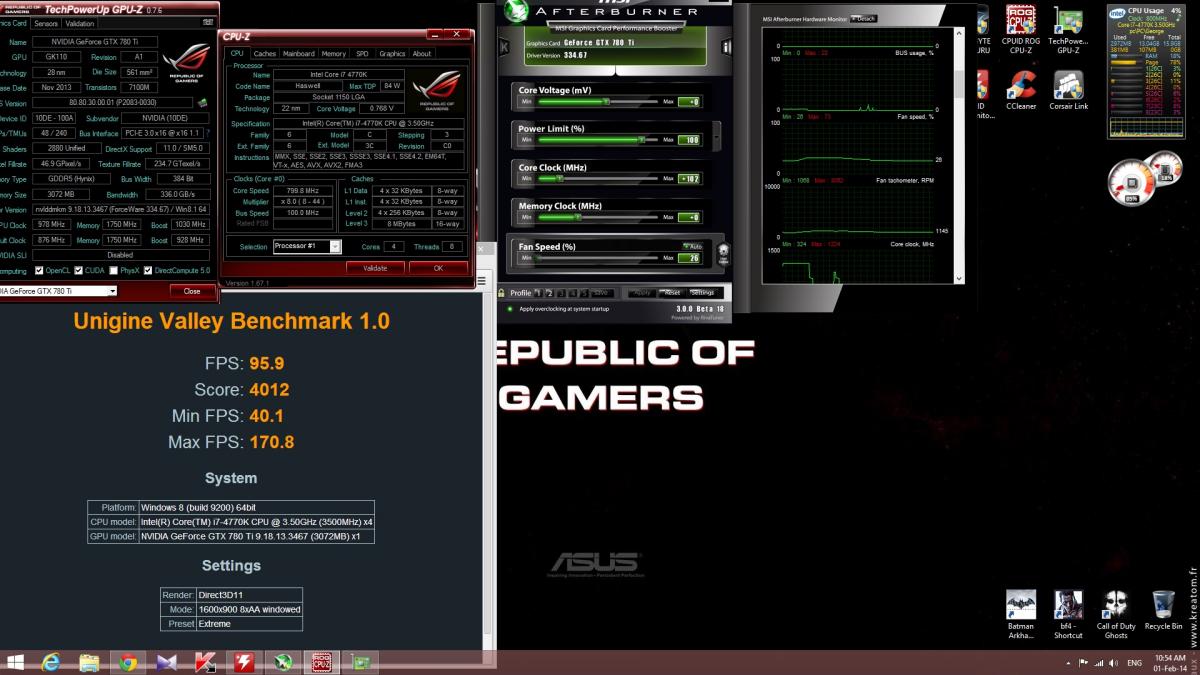The width and height of the screenshot is (1200, 675).
Task: Click the Windows Start button
Action: click(16, 662)
